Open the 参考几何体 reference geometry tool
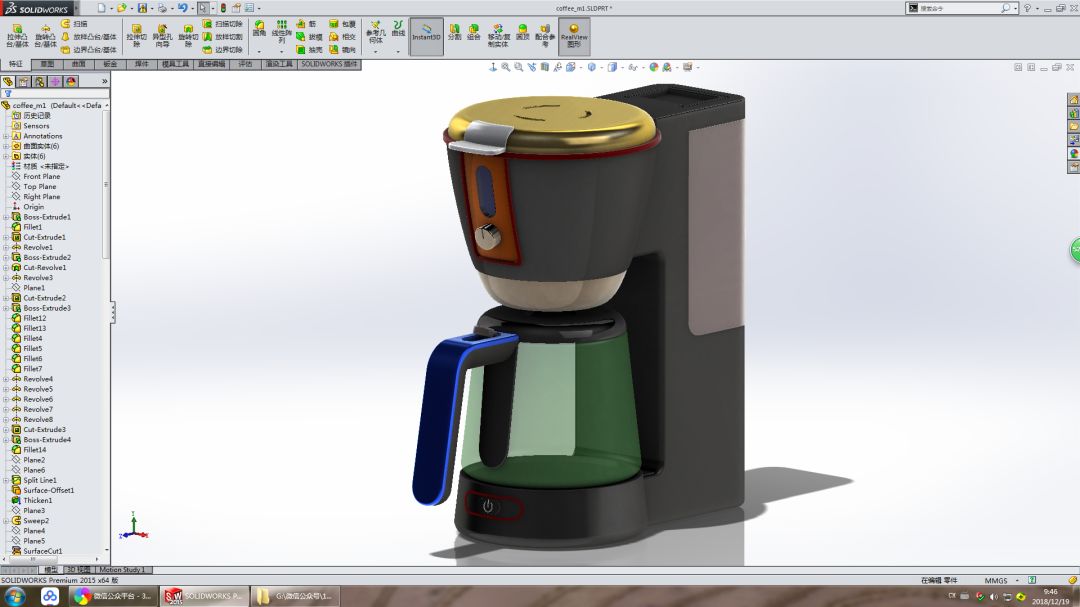The height and width of the screenshot is (607, 1080). 375,31
